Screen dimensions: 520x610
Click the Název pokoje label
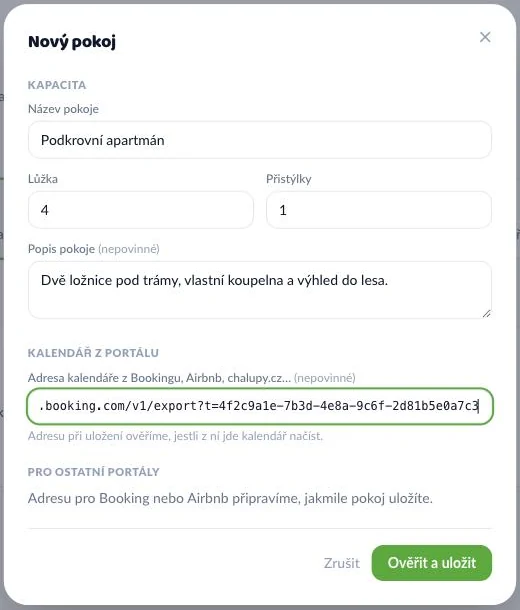tap(63, 109)
